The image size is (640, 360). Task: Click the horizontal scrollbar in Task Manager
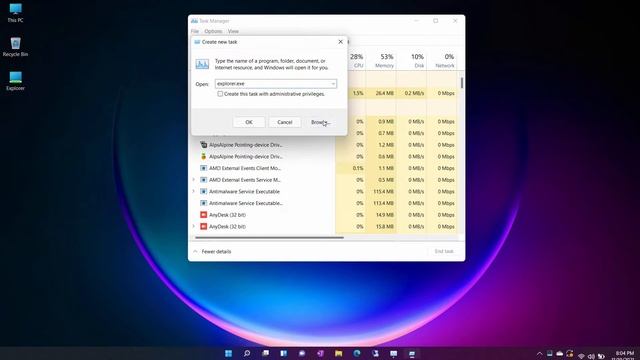point(269,238)
